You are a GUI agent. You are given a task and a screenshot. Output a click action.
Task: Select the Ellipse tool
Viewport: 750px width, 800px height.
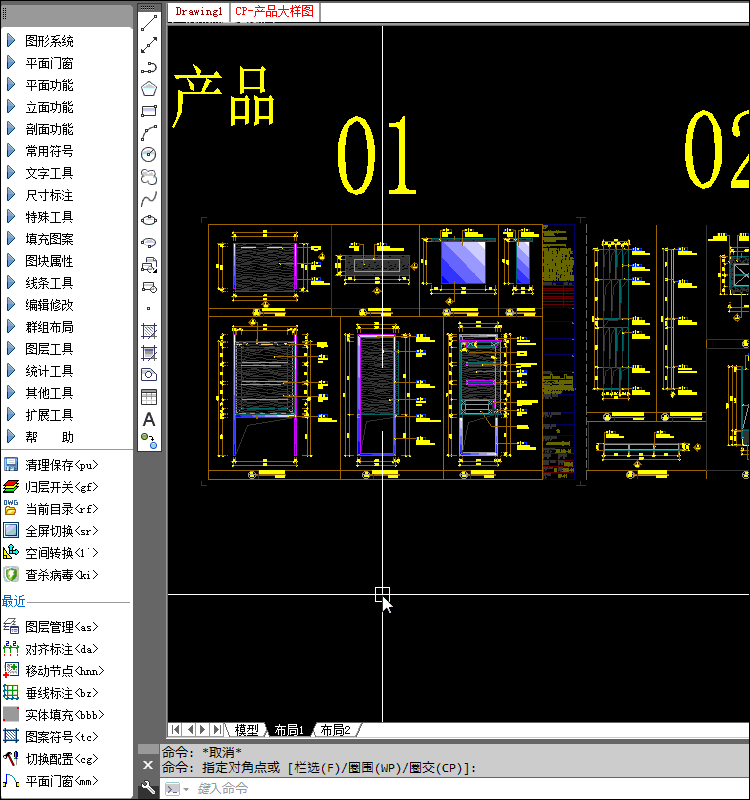pyautogui.click(x=149, y=220)
